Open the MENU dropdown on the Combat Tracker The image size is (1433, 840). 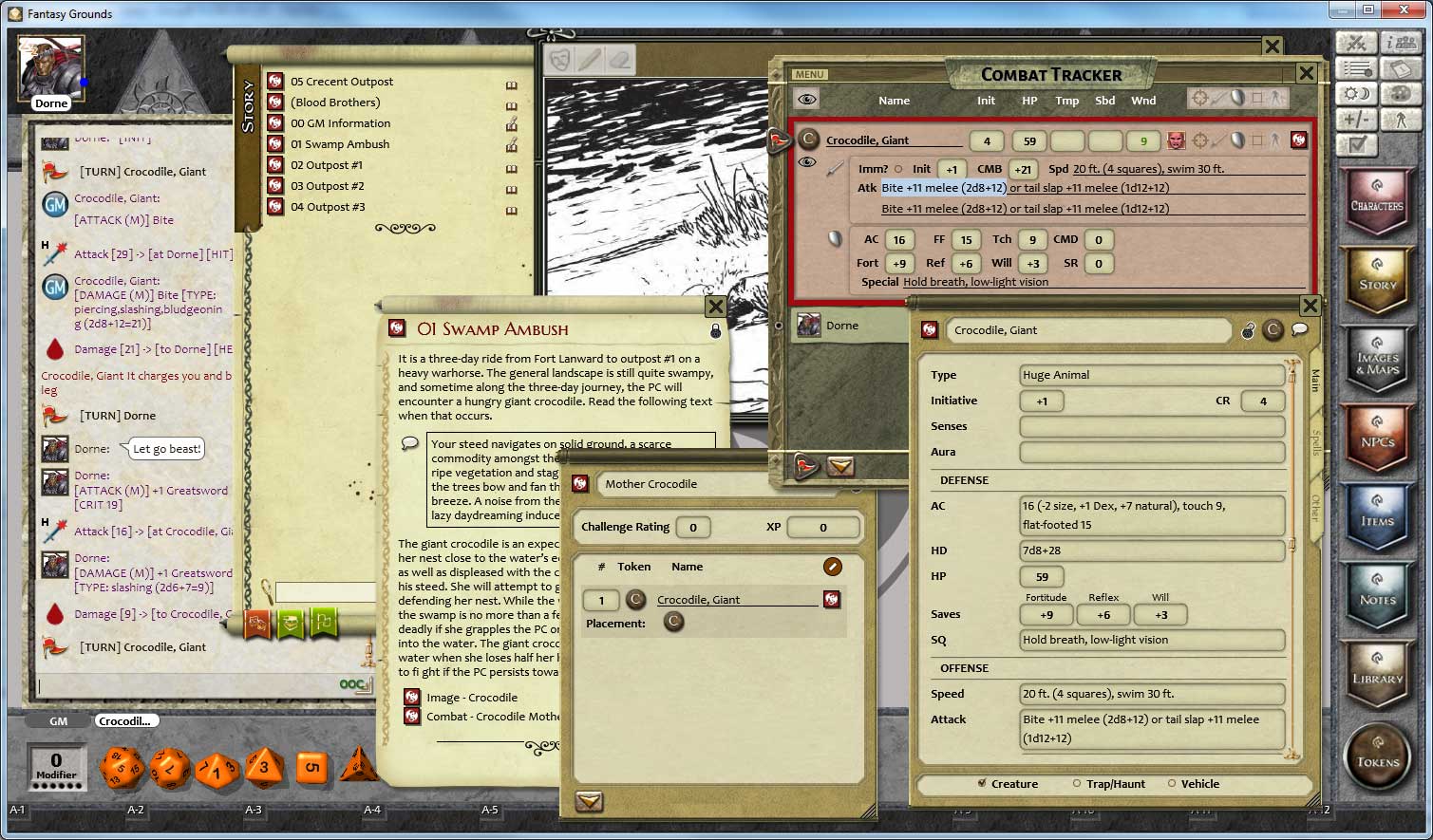tap(808, 74)
